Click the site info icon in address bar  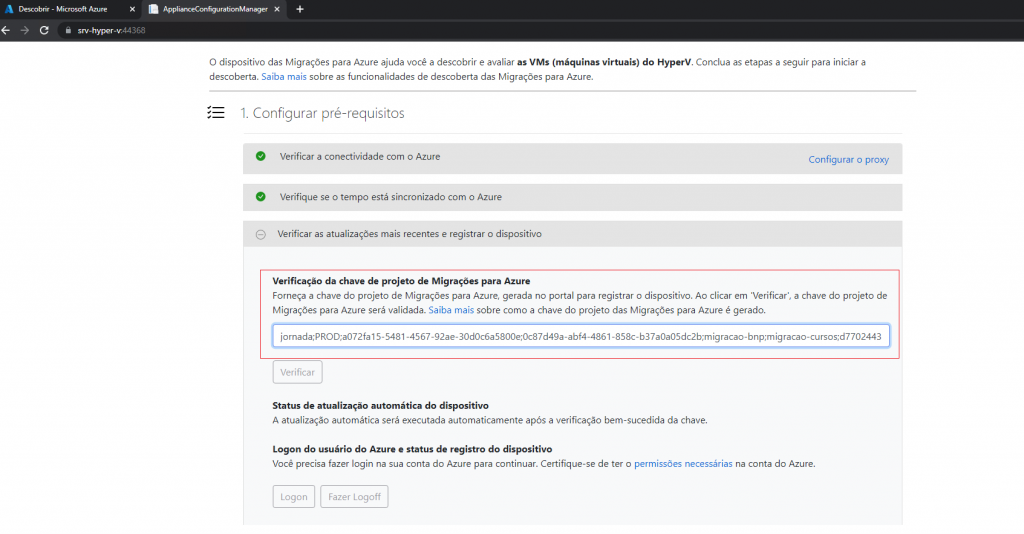coord(67,30)
